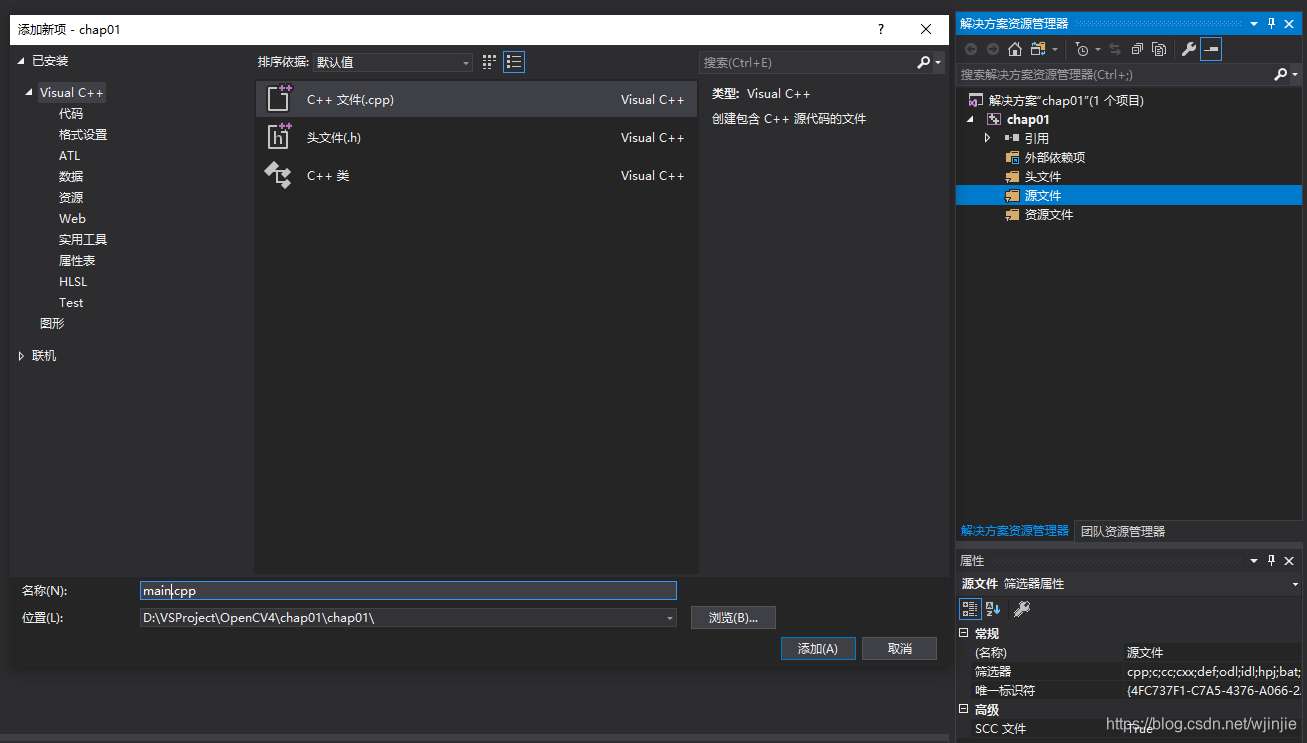Image resolution: width=1307 pixels, height=743 pixels.
Task: Select 数据 category
Action: tap(71, 177)
